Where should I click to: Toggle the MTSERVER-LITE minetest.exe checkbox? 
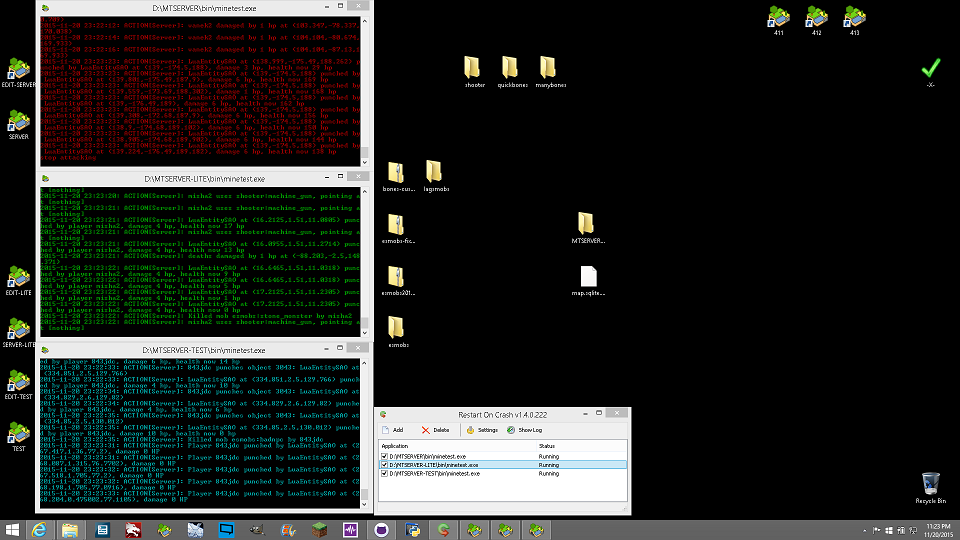coord(384,465)
